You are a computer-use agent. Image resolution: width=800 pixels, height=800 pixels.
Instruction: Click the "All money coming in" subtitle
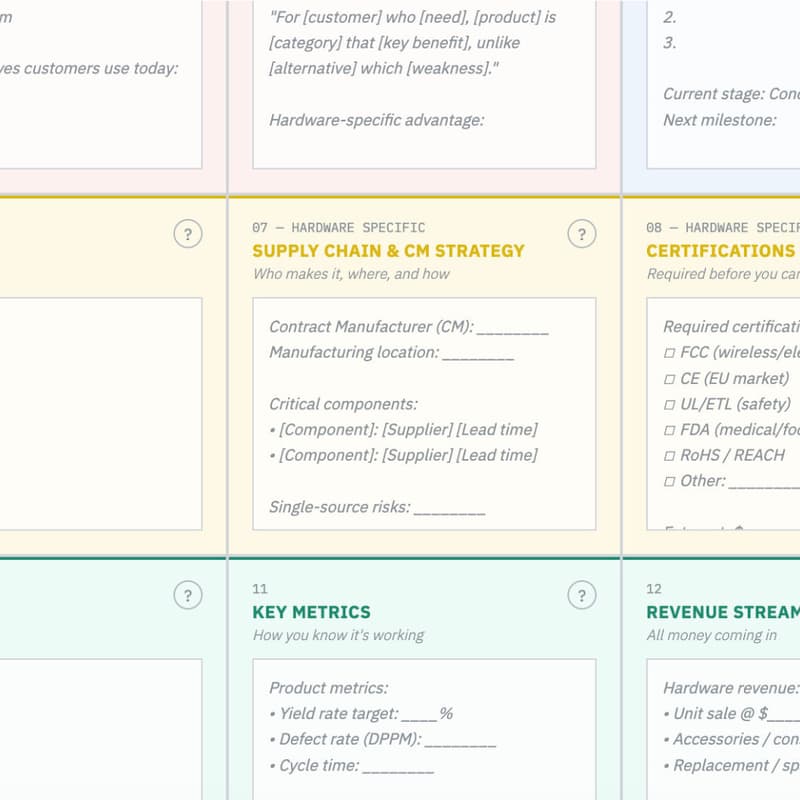tap(711, 635)
